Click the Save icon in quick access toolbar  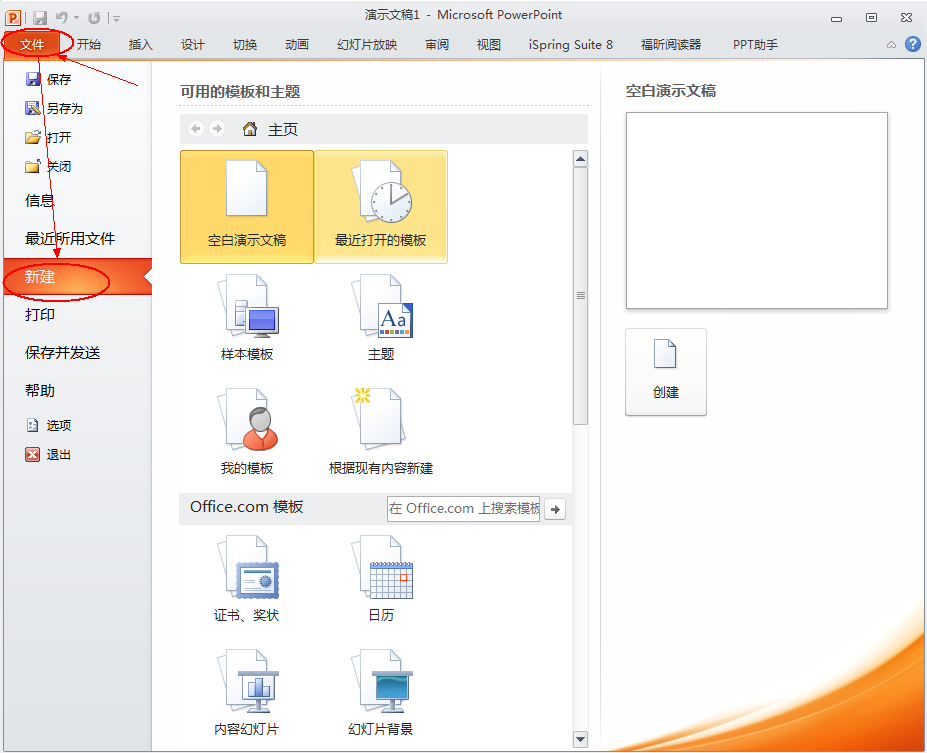click(x=40, y=18)
